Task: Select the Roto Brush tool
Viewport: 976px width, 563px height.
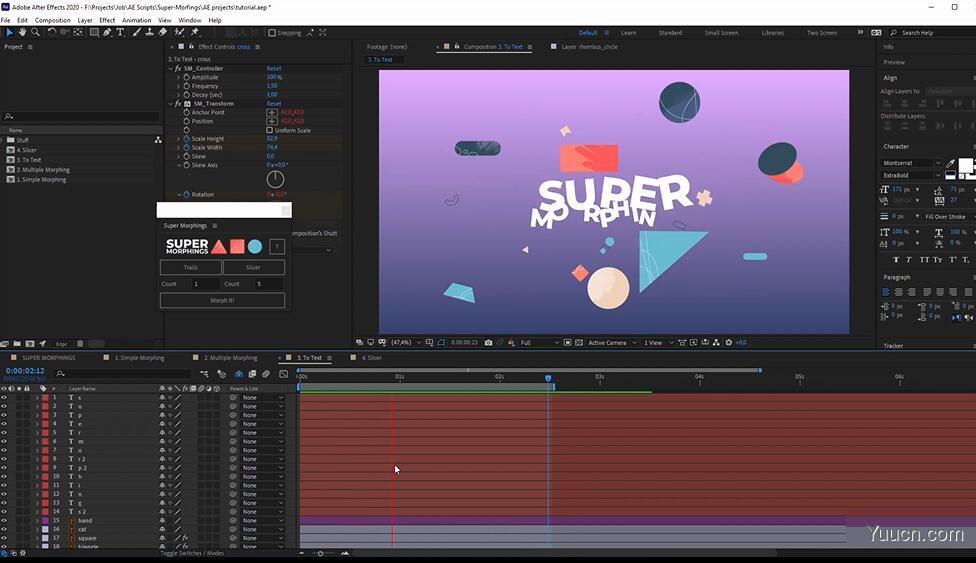Action: (x=179, y=32)
